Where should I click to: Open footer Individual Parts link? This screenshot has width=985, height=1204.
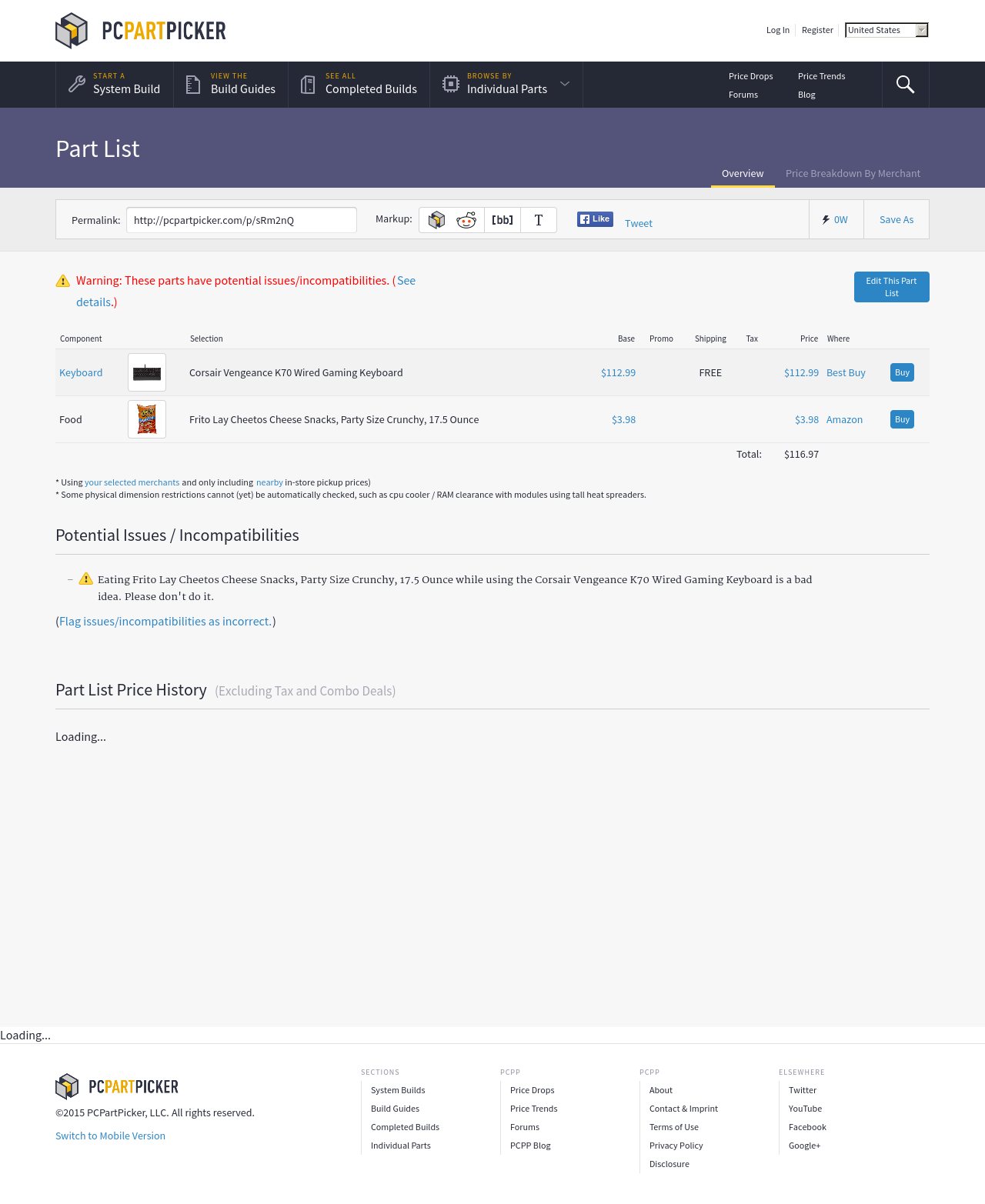coord(401,1146)
